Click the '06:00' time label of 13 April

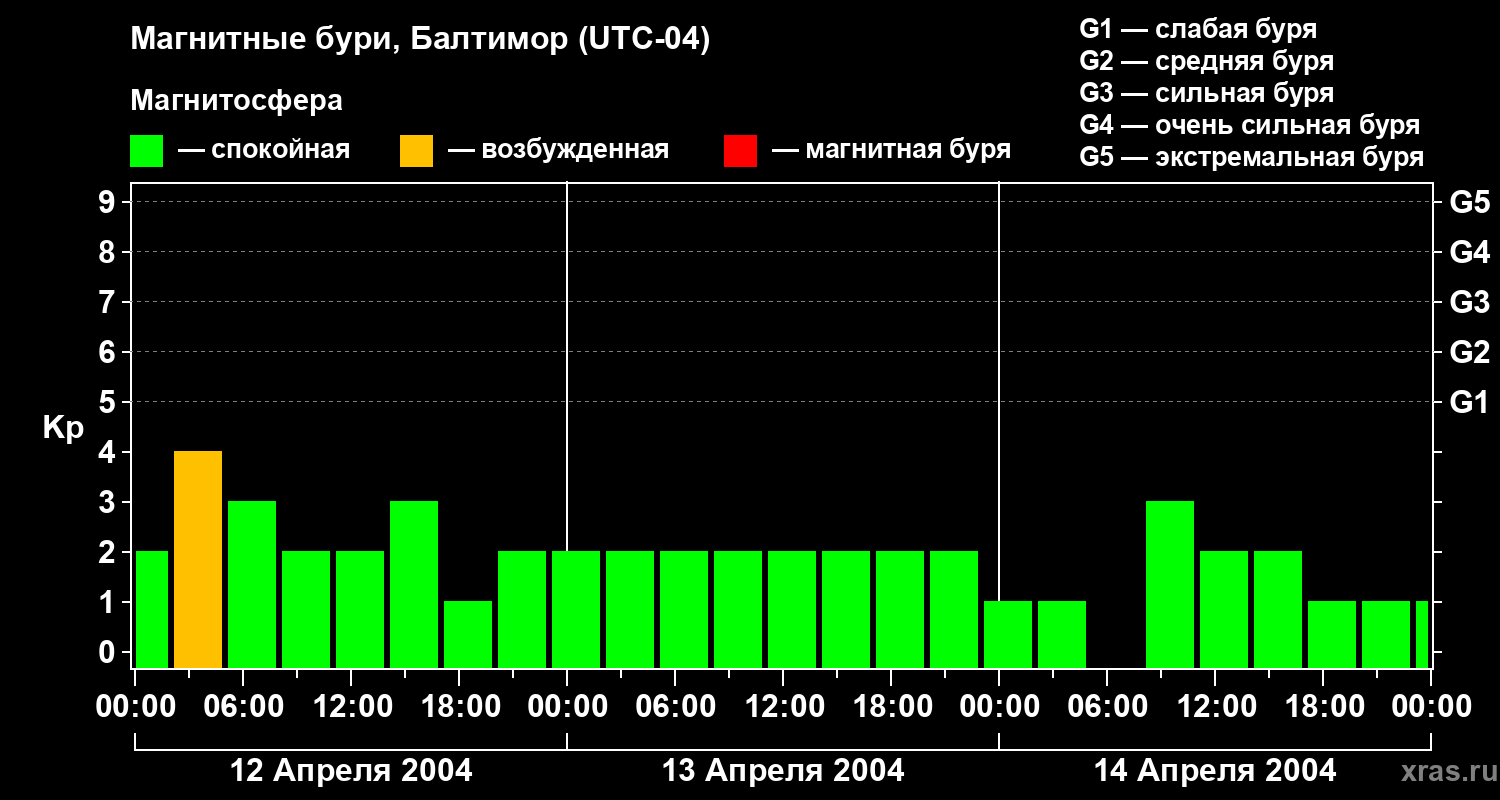(x=675, y=707)
